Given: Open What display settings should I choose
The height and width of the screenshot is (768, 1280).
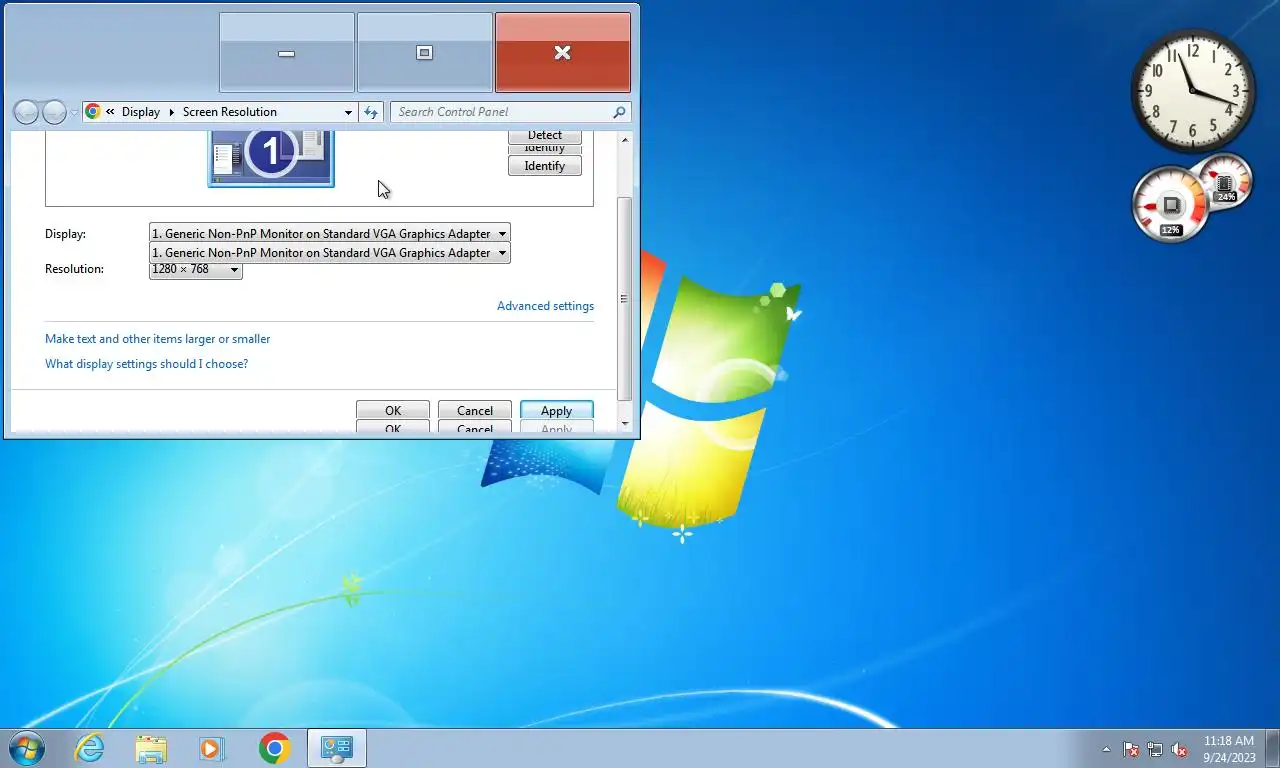Looking at the screenshot, I should [147, 364].
